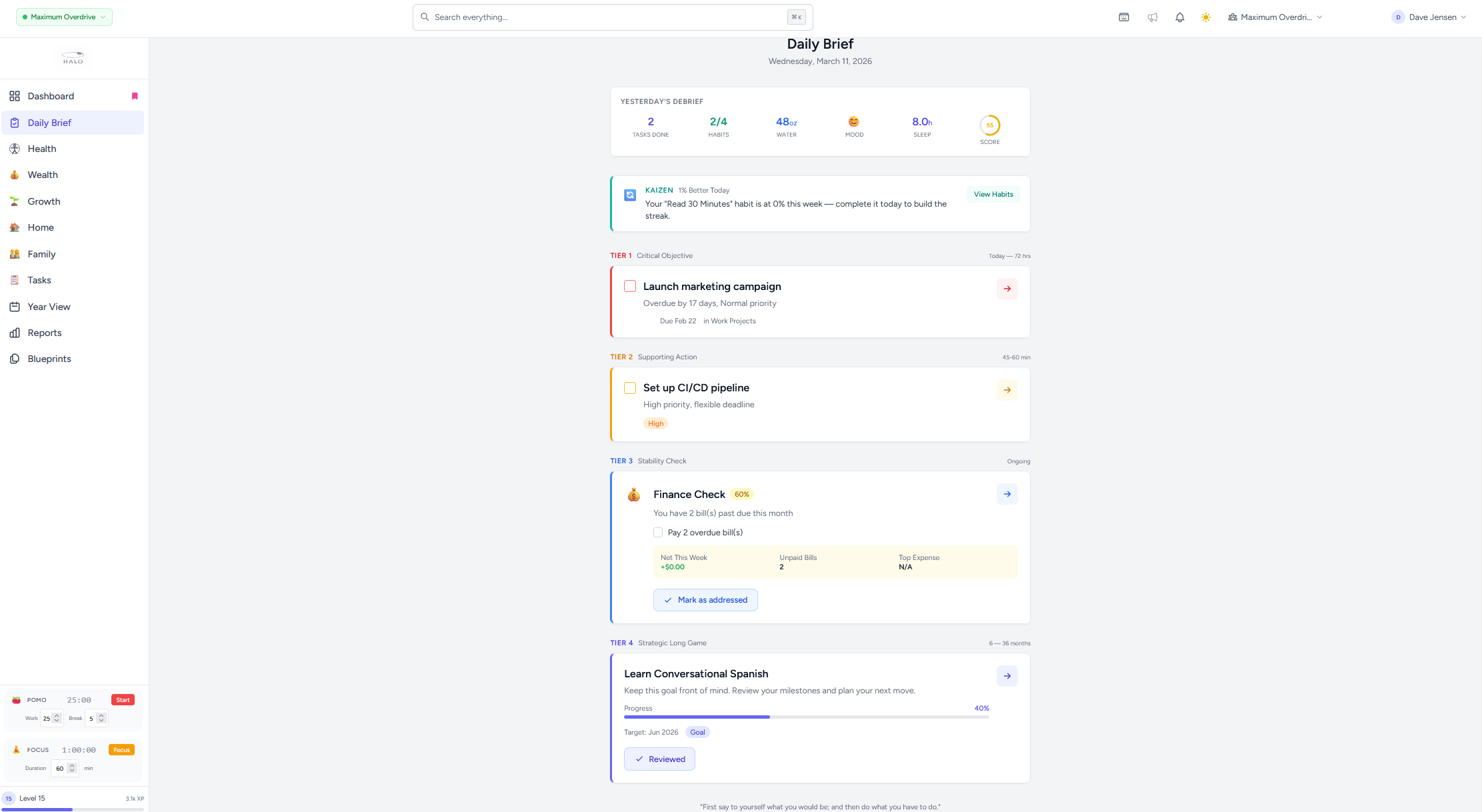The image size is (1482, 812).
Task: Check the Set up CI/CD pipeline box
Action: tap(629, 387)
